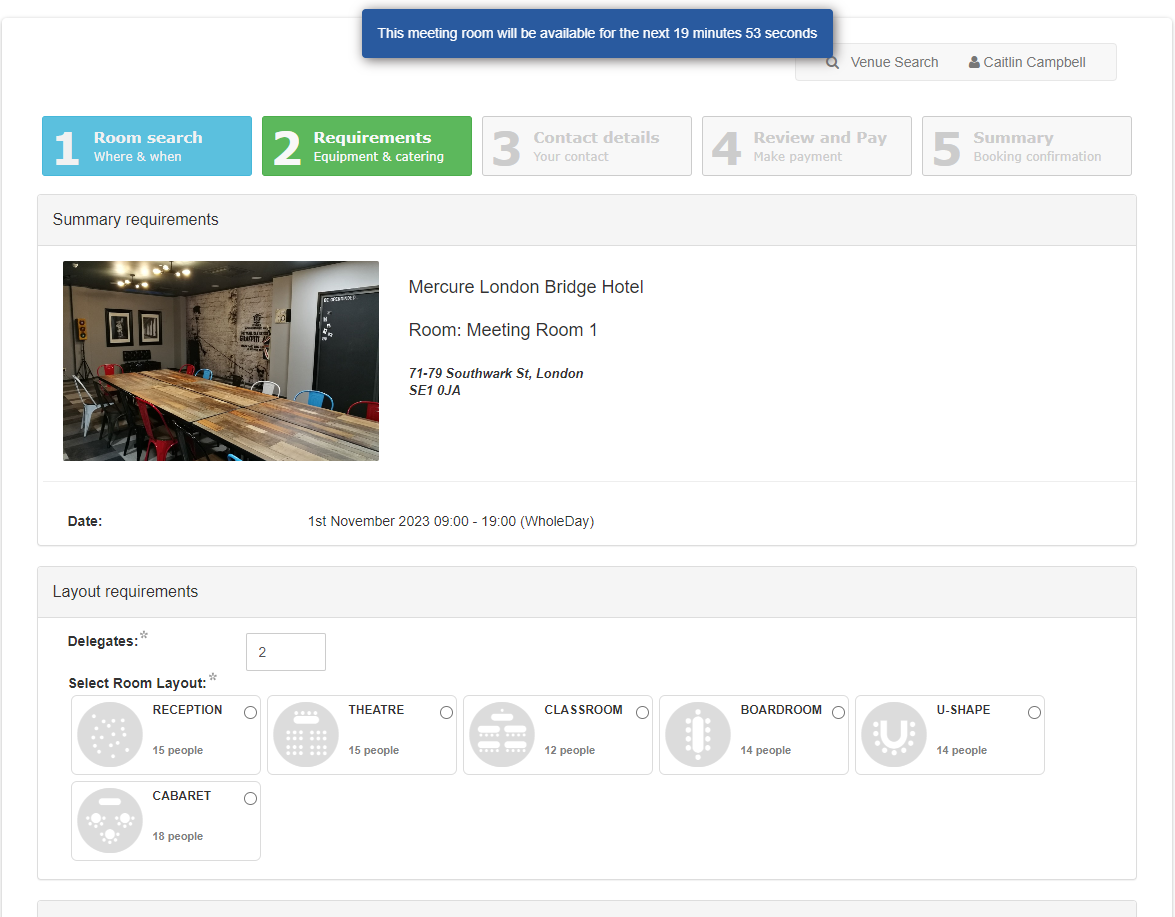Click the 'SE1 0JA' postcode text

coord(435,390)
